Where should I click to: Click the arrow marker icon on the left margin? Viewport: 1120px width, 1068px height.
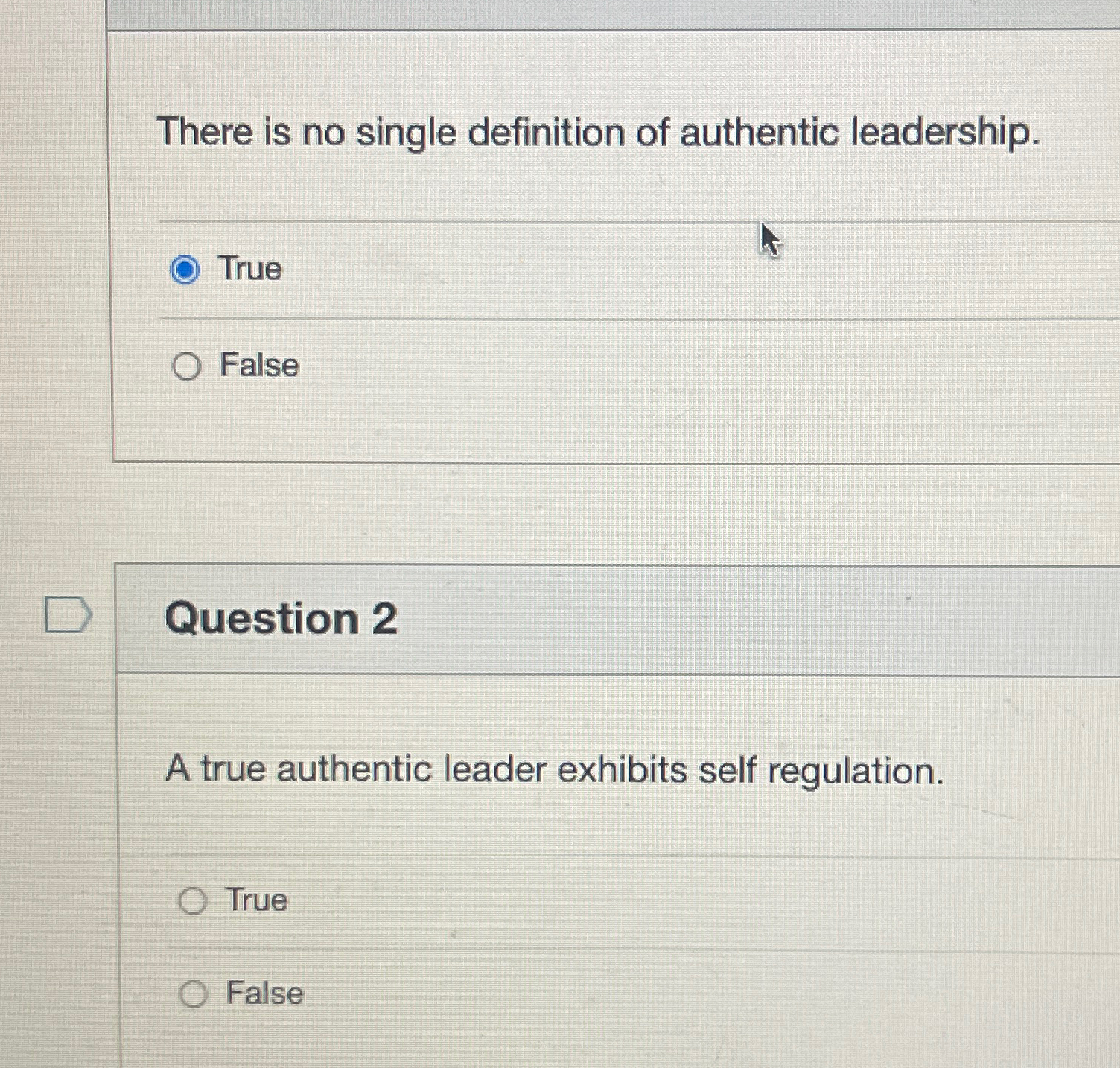(x=69, y=614)
